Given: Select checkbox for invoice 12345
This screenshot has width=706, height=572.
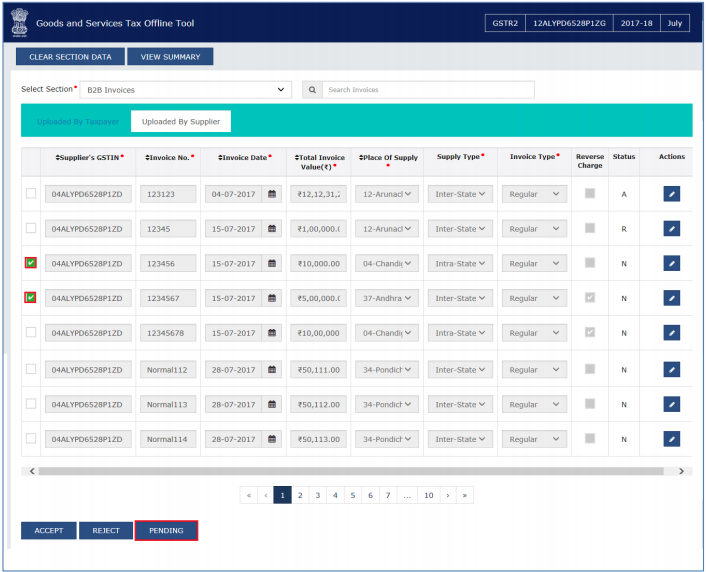Looking at the screenshot, I should (x=31, y=228).
